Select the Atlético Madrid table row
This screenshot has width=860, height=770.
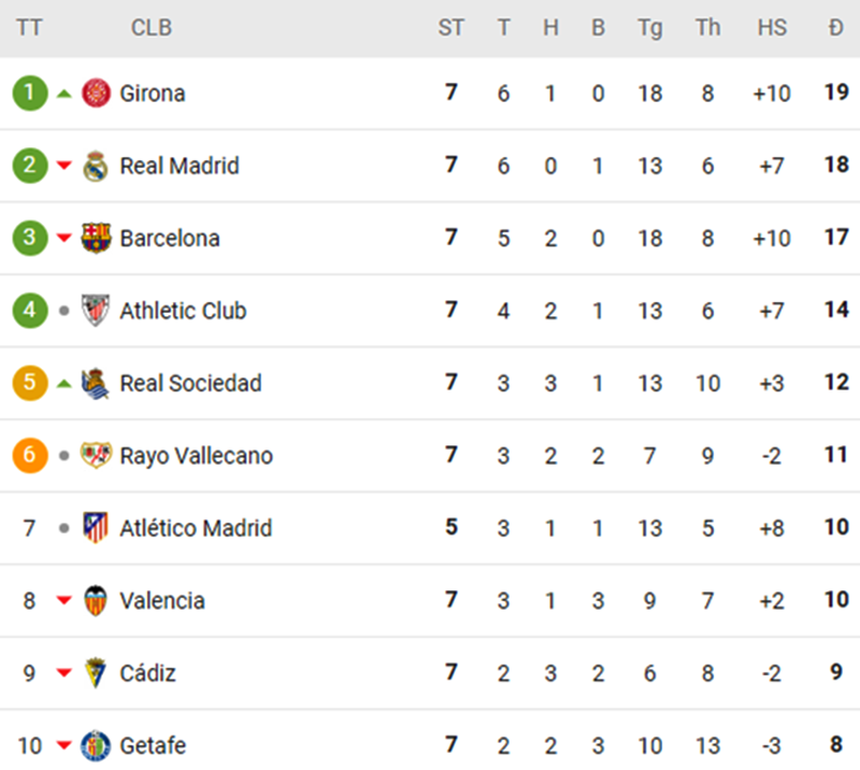tap(430, 528)
